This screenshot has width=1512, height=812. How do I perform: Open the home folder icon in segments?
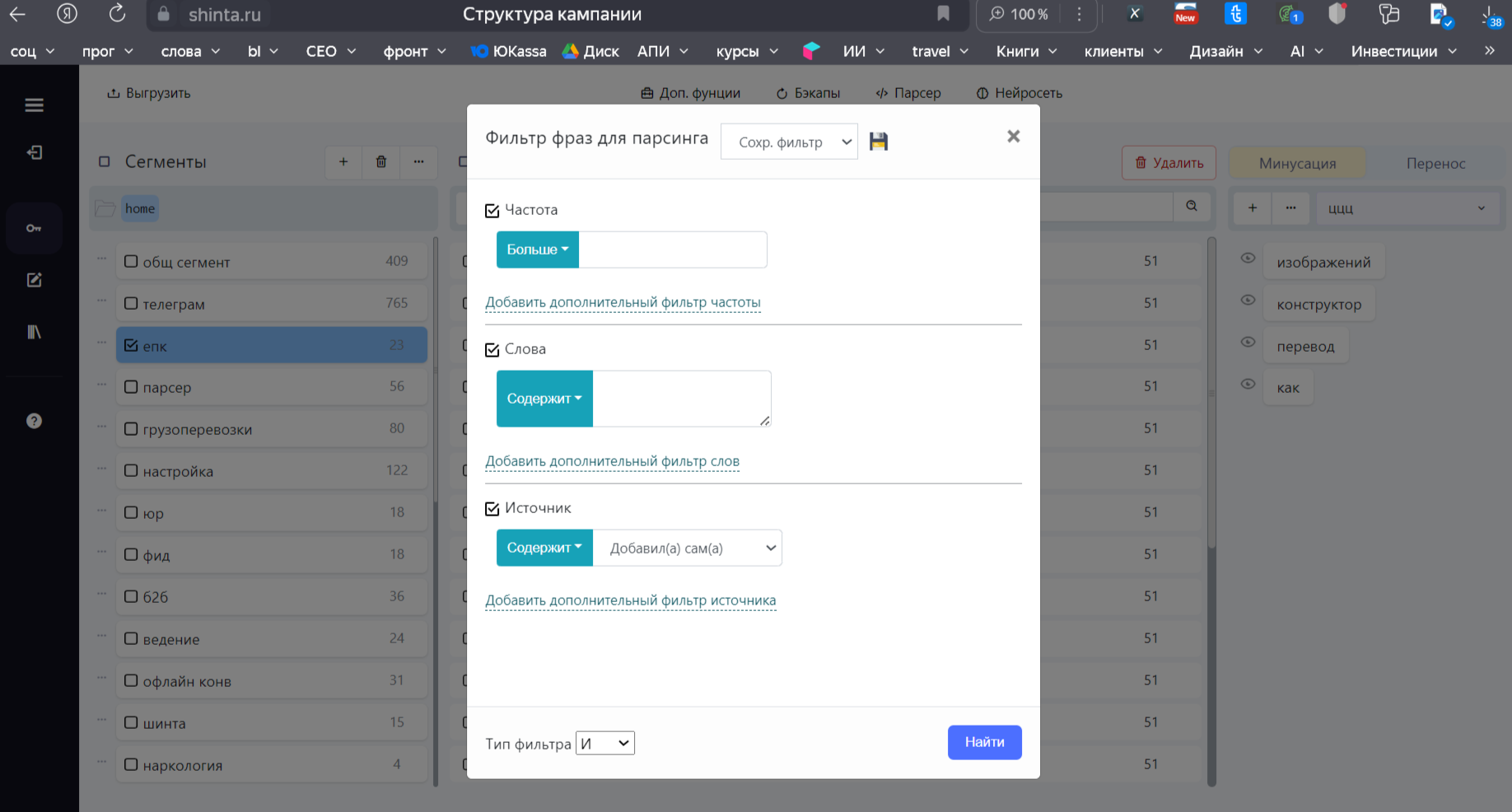pyautogui.click(x=105, y=208)
